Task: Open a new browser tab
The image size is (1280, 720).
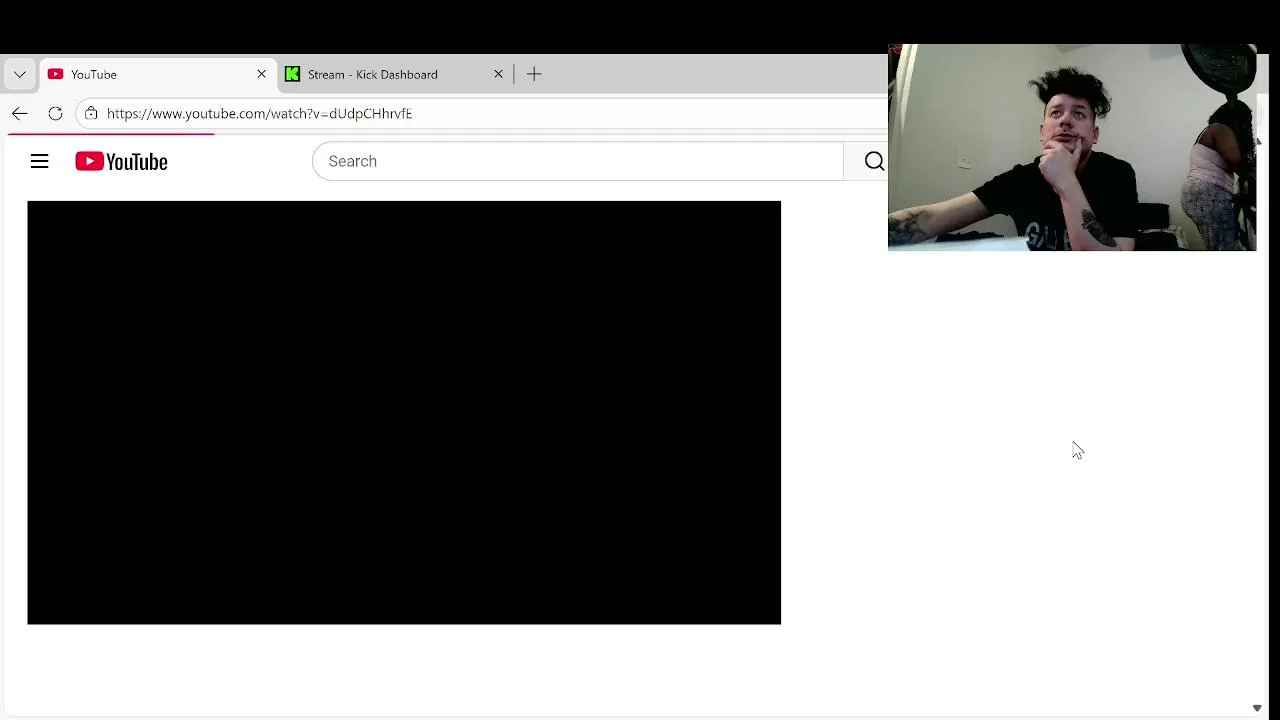Action: 534,74
